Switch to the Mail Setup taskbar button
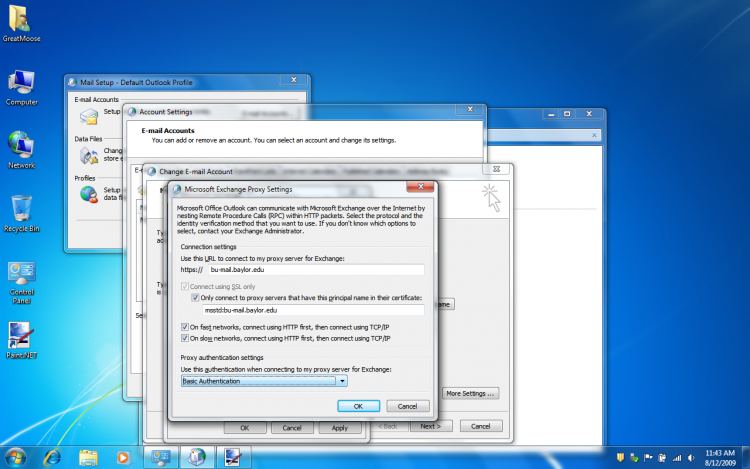This screenshot has width=750, height=469. click(x=197, y=458)
